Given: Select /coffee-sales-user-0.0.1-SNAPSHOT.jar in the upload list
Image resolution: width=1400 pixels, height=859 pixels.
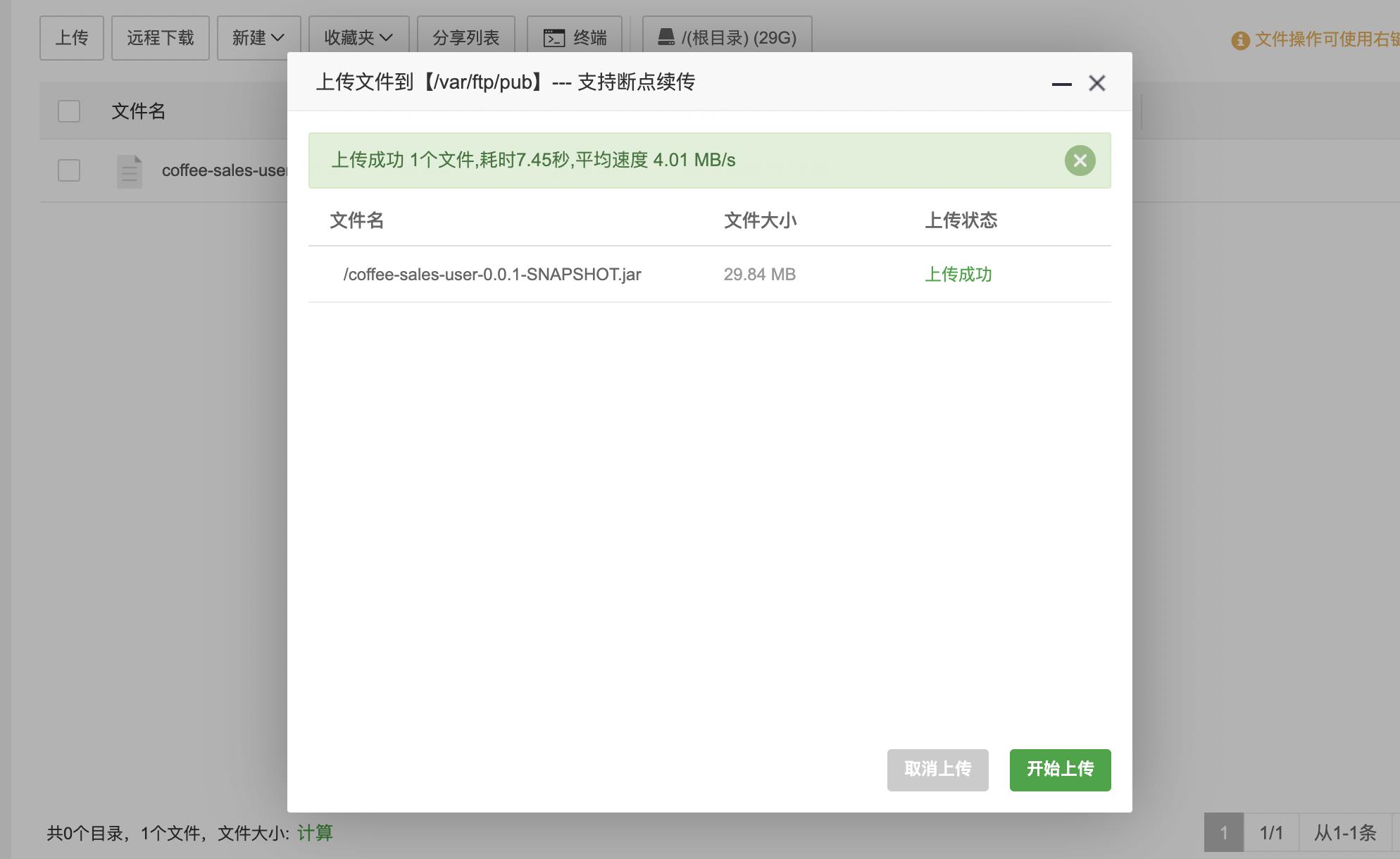Looking at the screenshot, I should [492, 275].
